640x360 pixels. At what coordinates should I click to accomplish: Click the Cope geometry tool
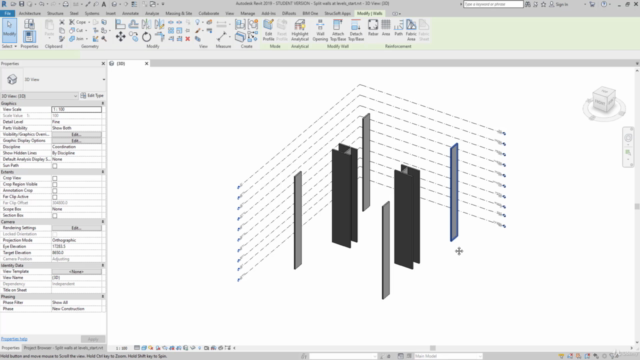[78, 22]
